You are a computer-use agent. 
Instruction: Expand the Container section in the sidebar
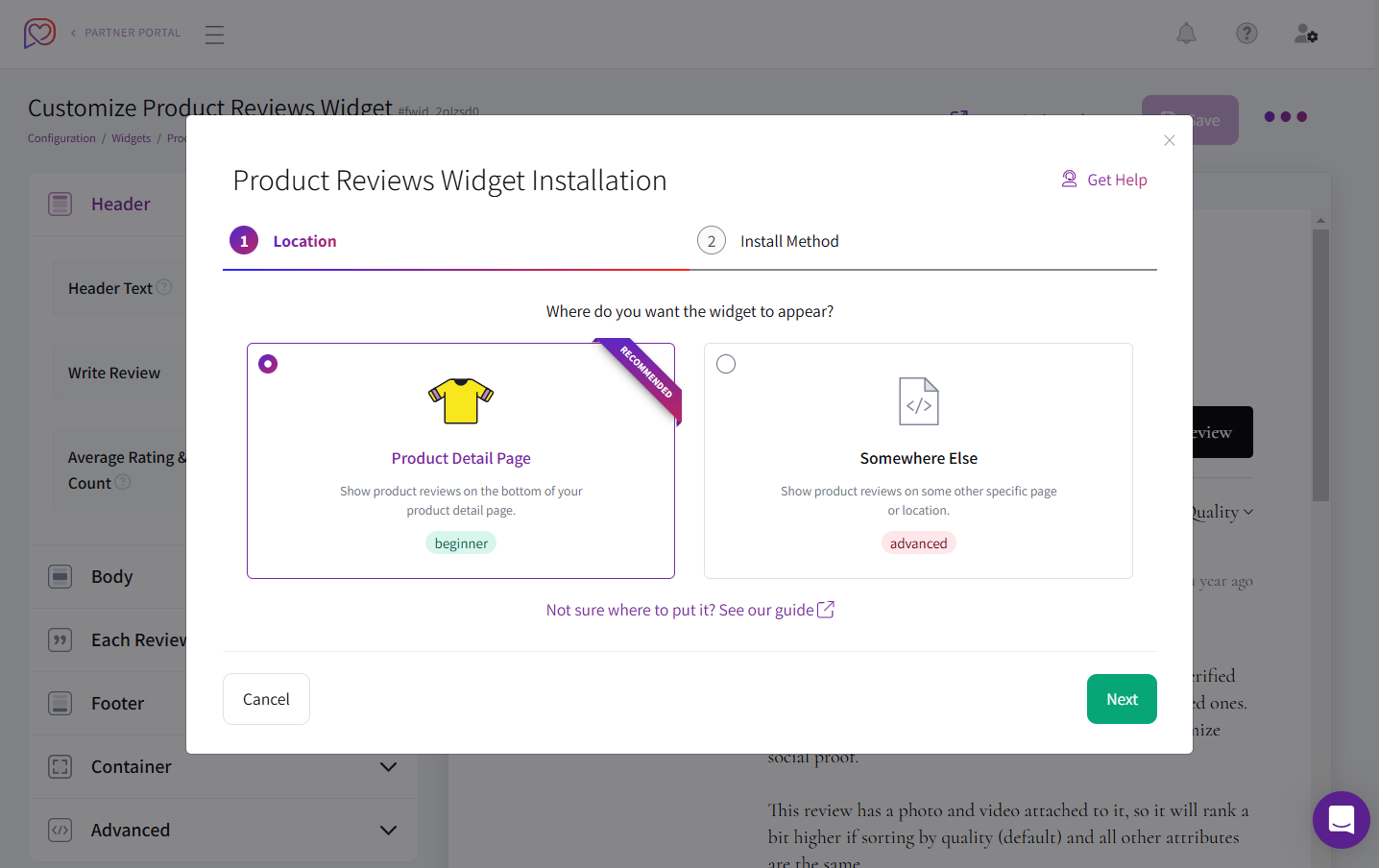coord(388,767)
